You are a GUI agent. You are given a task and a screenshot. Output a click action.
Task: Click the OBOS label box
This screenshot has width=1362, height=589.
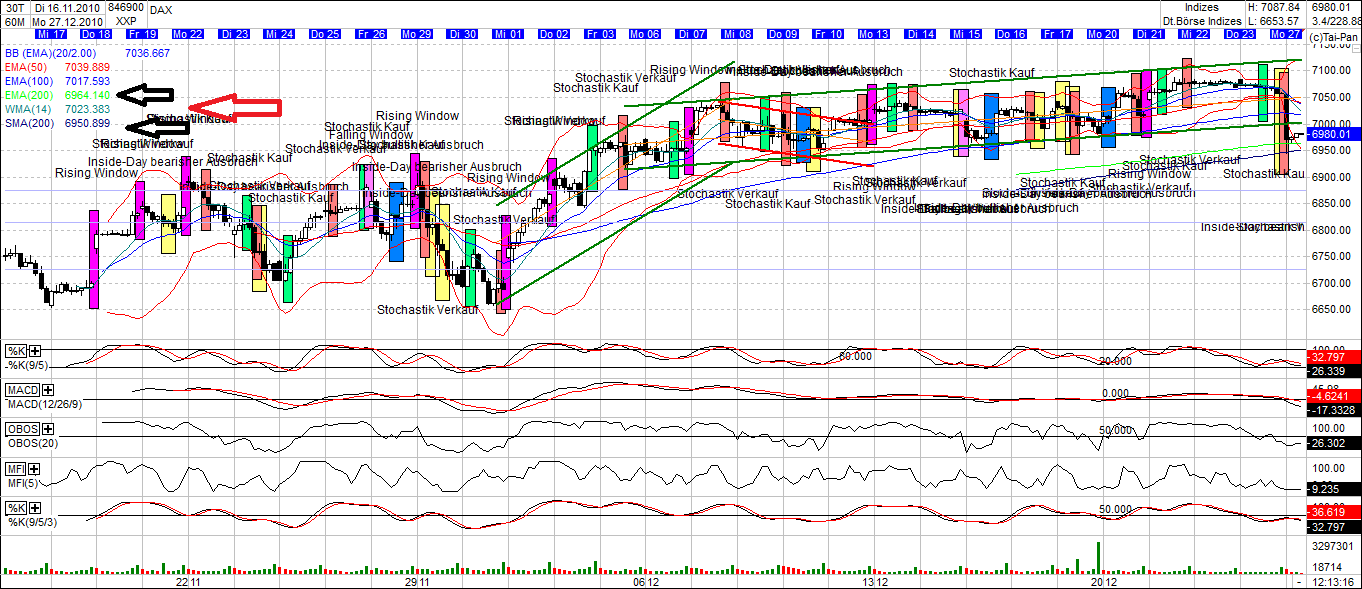click(22, 429)
